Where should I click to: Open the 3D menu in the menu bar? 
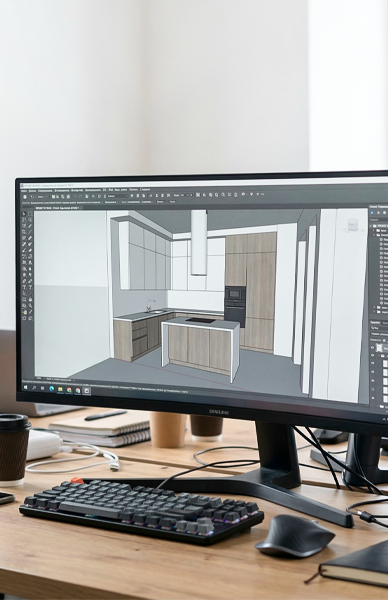tap(105, 190)
